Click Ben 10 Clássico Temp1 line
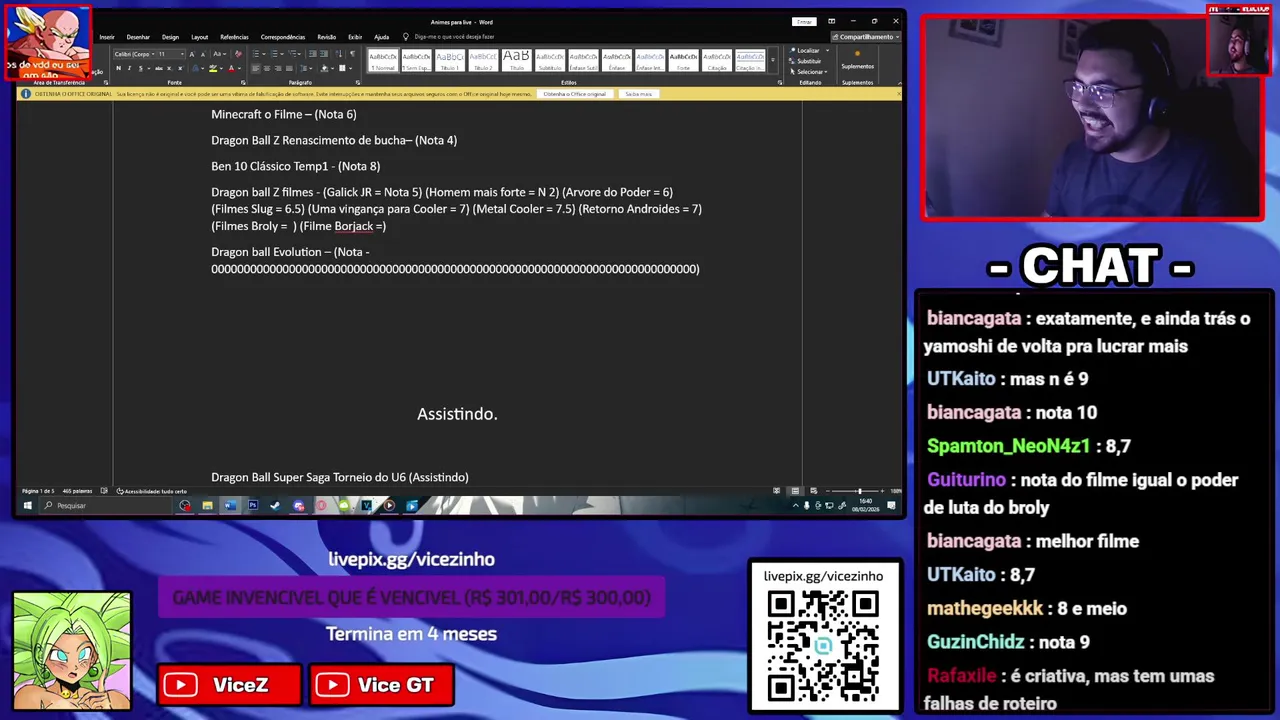This screenshot has height=720, width=1280. [x=296, y=166]
